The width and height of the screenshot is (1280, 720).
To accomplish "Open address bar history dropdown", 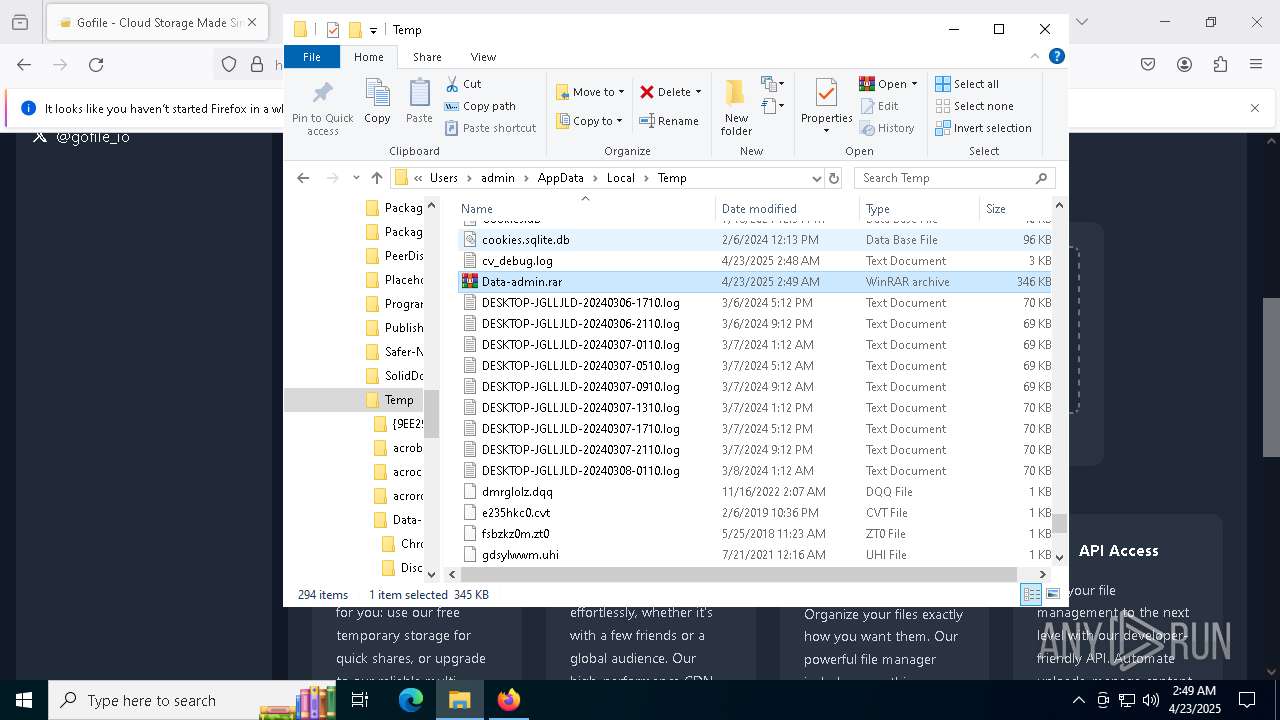I will 816,178.
